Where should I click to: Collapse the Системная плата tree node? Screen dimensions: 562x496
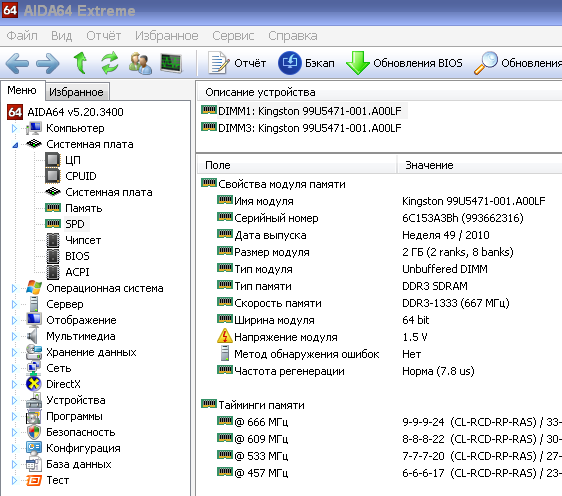(x=15, y=145)
